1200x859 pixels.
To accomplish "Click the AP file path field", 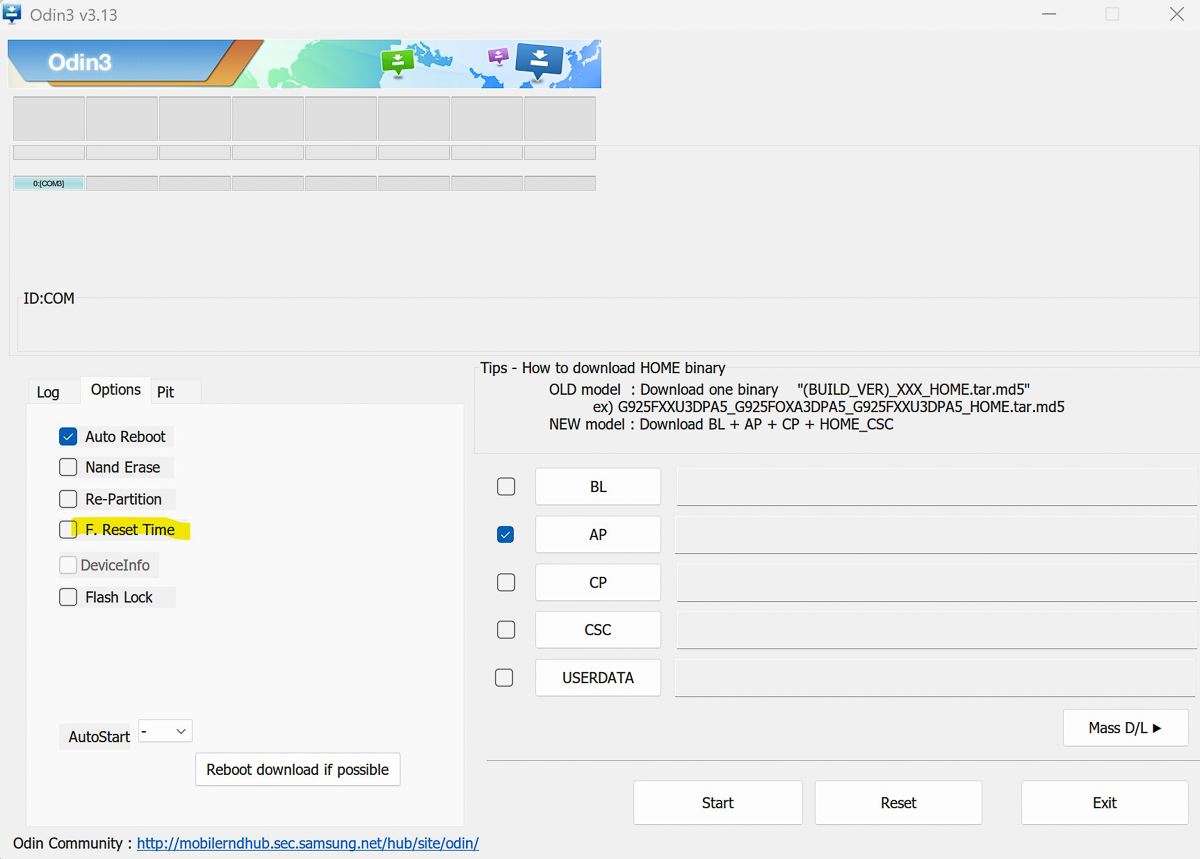I will (x=937, y=534).
